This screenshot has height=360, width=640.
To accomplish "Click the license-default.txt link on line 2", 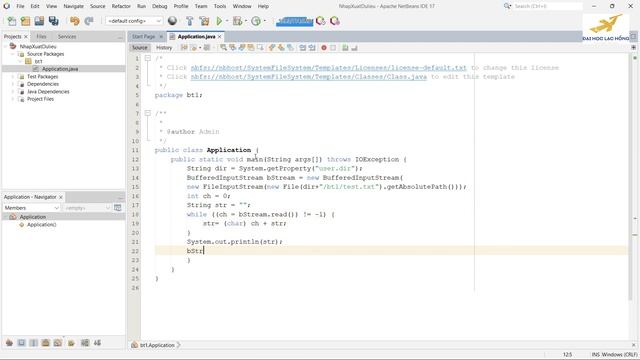I will [x=328, y=68].
